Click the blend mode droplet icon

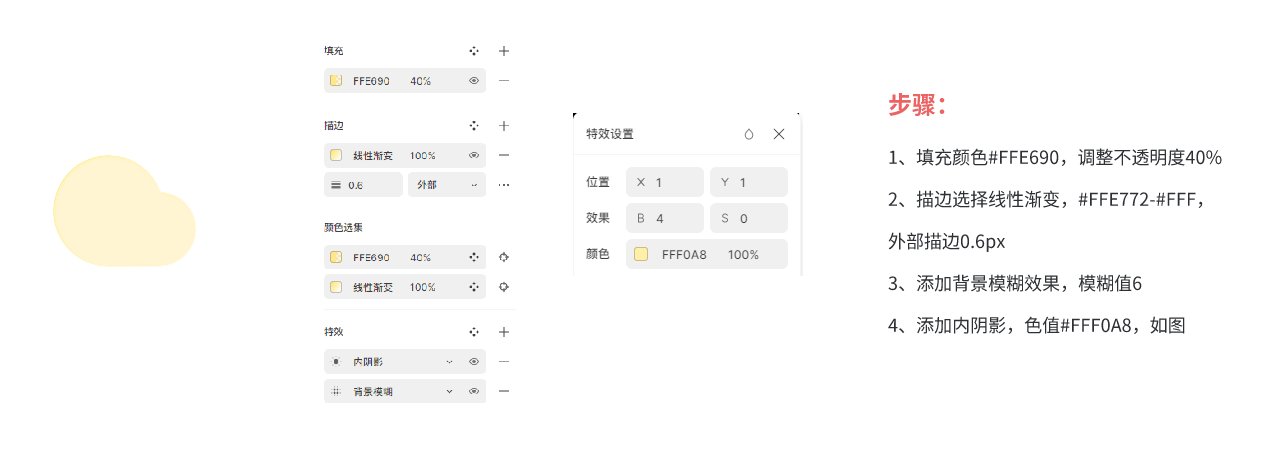(749, 134)
